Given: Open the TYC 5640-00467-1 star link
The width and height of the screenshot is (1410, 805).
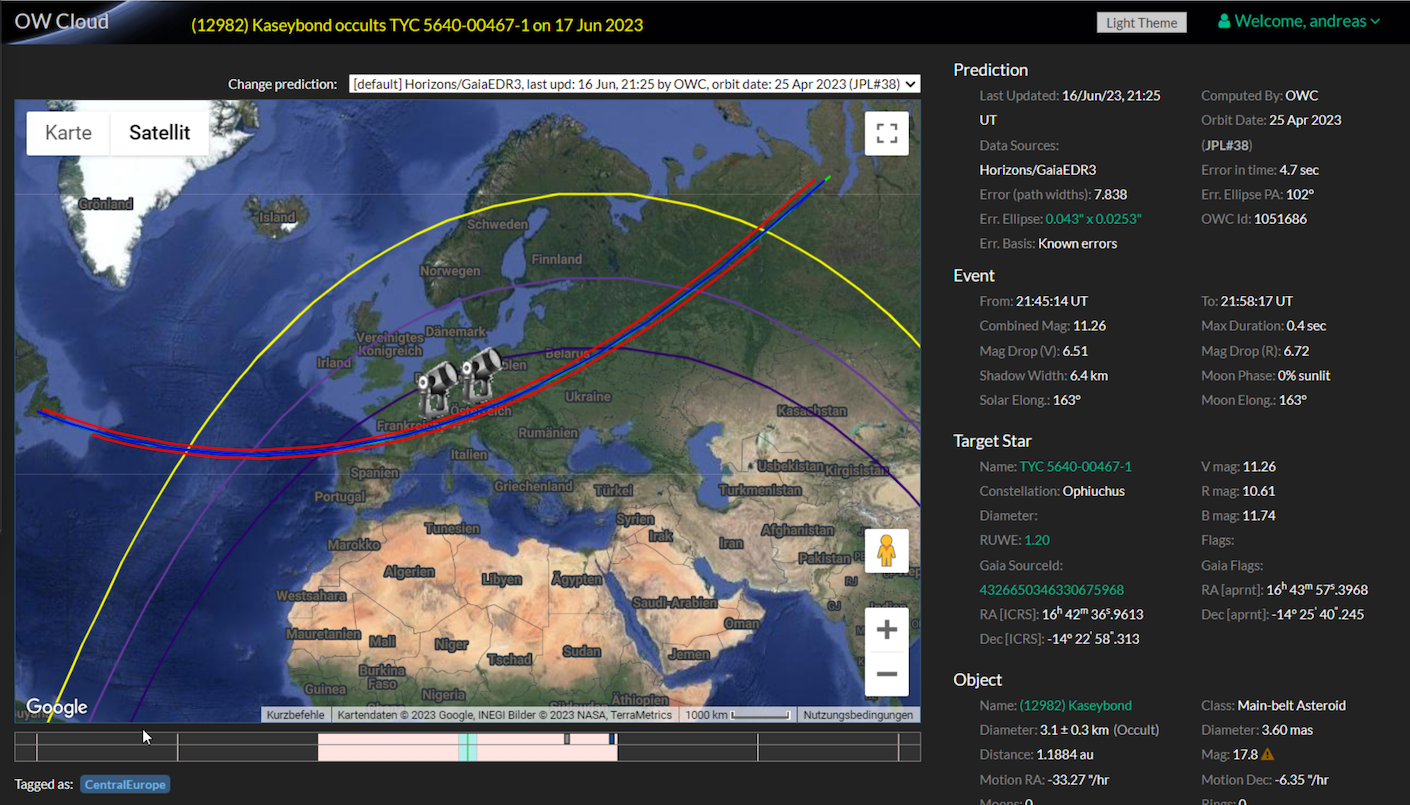Looking at the screenshot, I should point(1075,466).
